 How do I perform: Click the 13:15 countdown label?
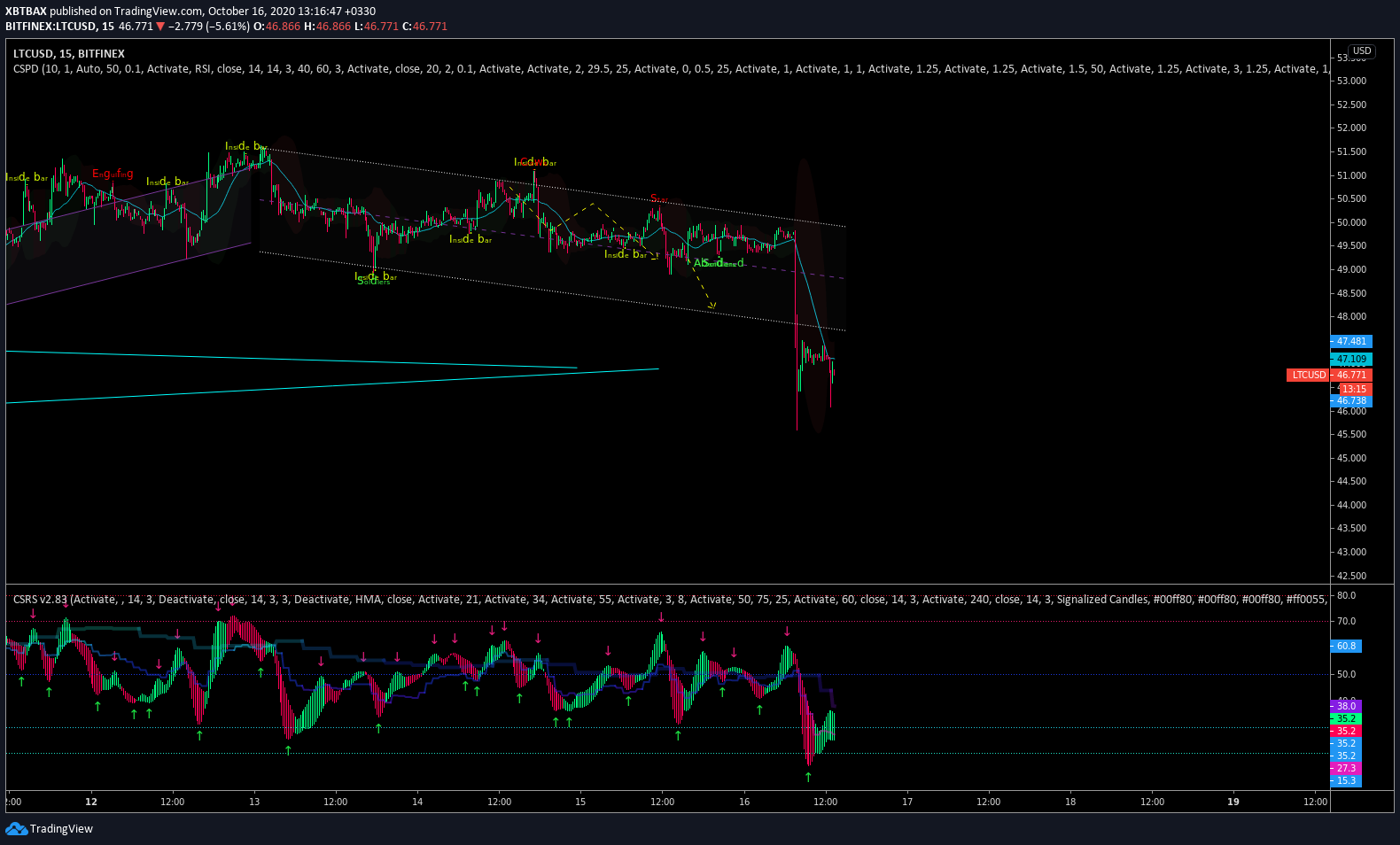pos(1353,389)
